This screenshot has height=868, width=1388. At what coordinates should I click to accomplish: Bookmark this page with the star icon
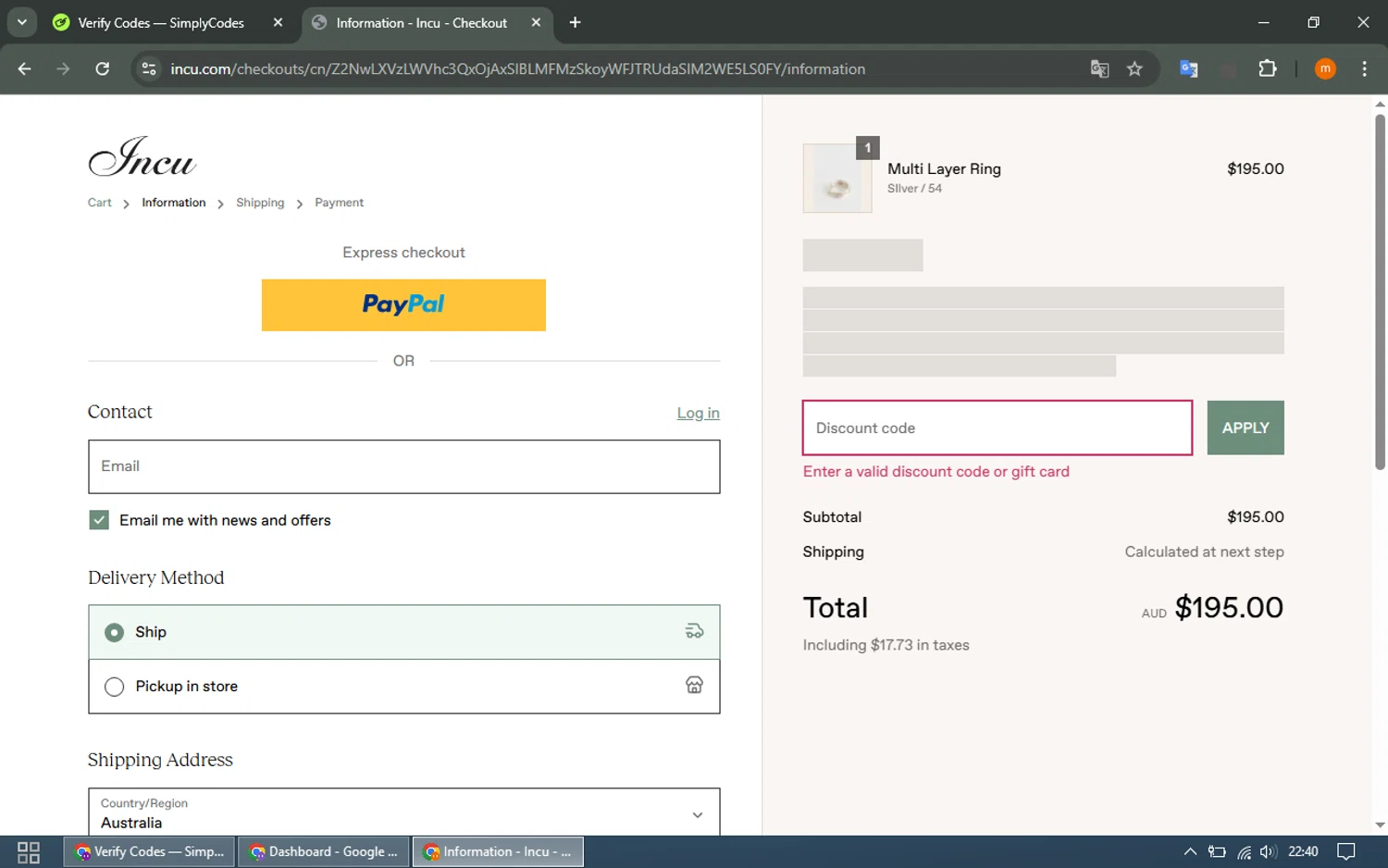[x=1134, y=68]
